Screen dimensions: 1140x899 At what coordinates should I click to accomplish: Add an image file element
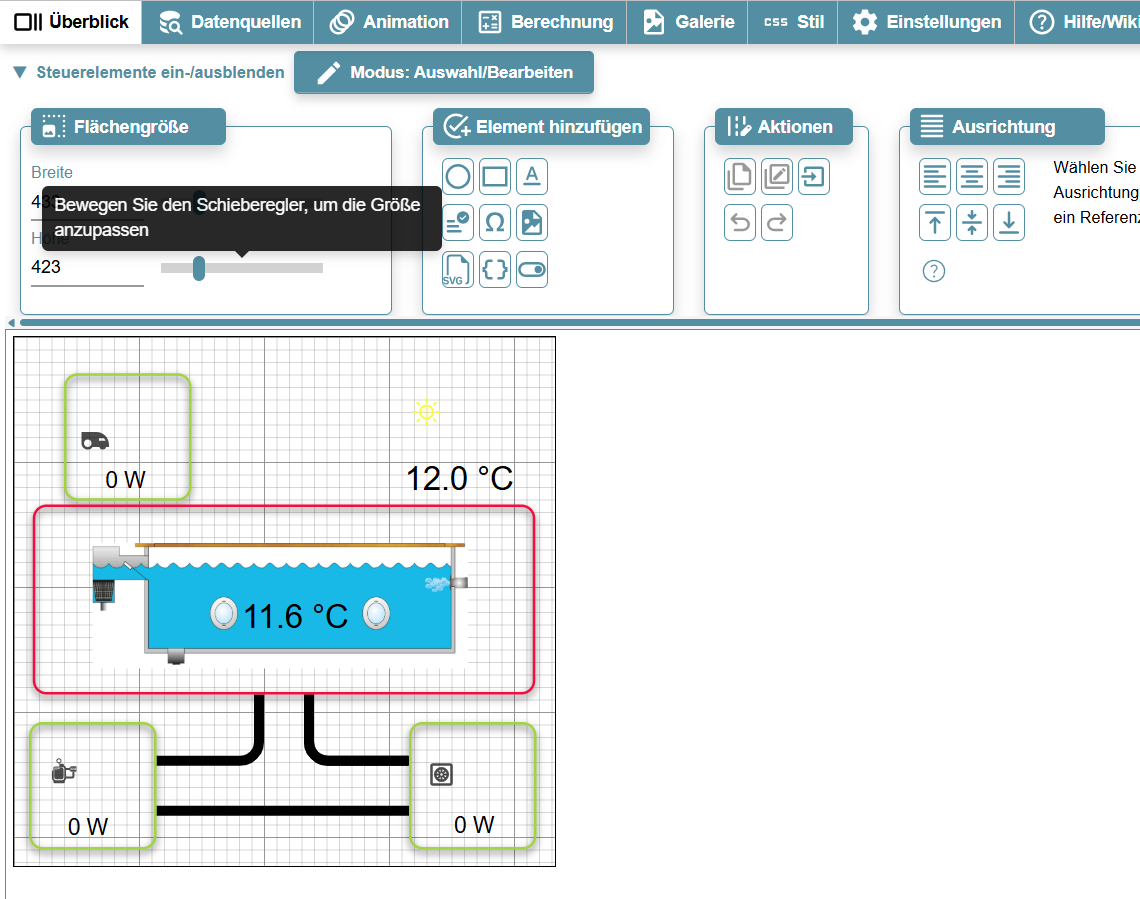tap(532, 223)
